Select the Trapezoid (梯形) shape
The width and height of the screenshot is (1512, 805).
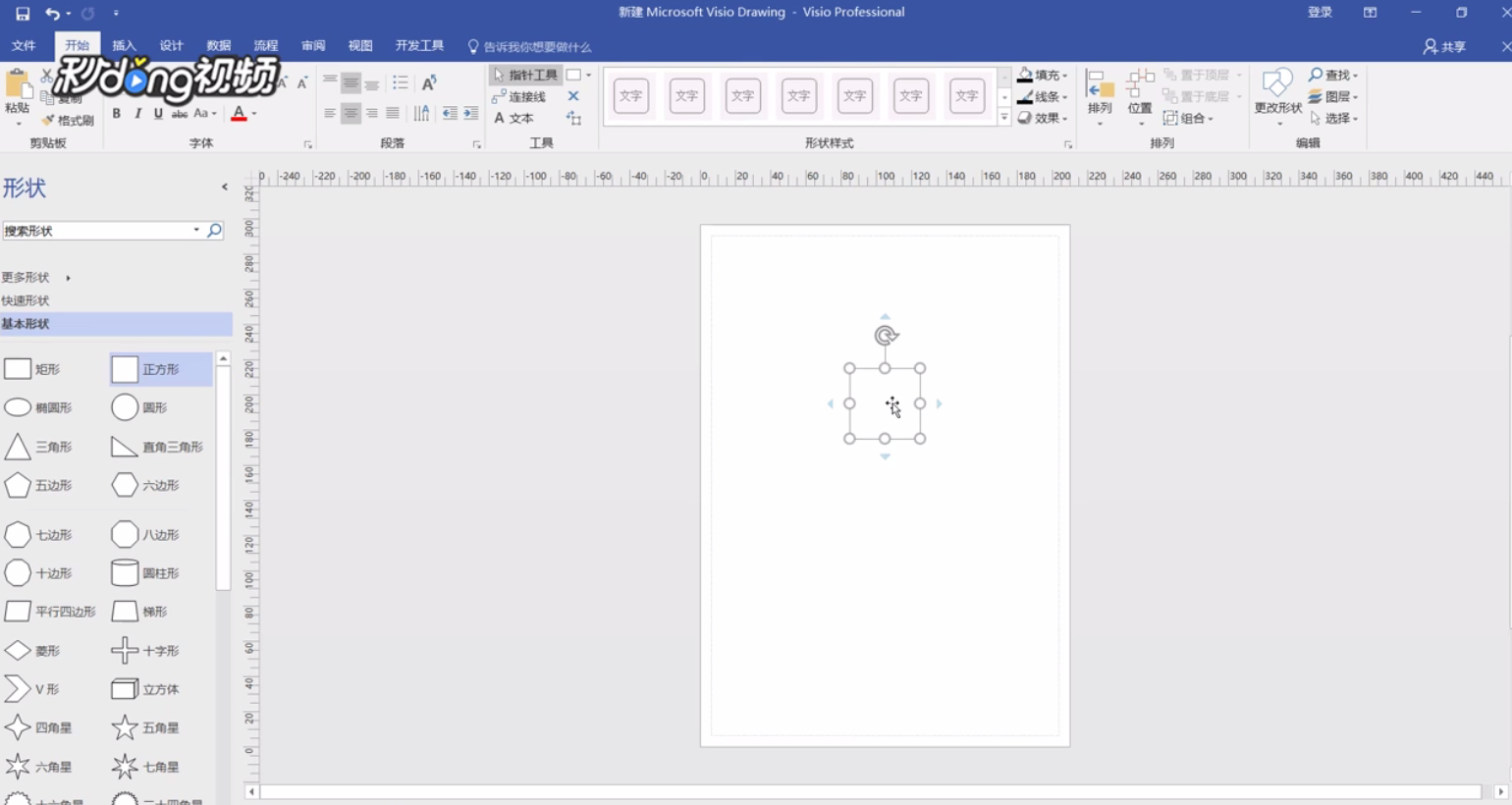140,612
